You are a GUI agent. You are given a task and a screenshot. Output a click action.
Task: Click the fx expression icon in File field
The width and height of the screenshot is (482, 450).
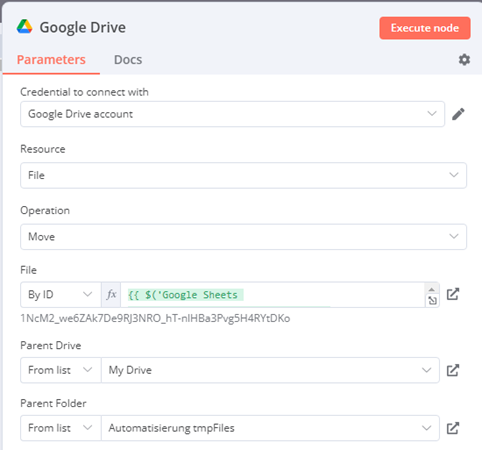[111, 295]
